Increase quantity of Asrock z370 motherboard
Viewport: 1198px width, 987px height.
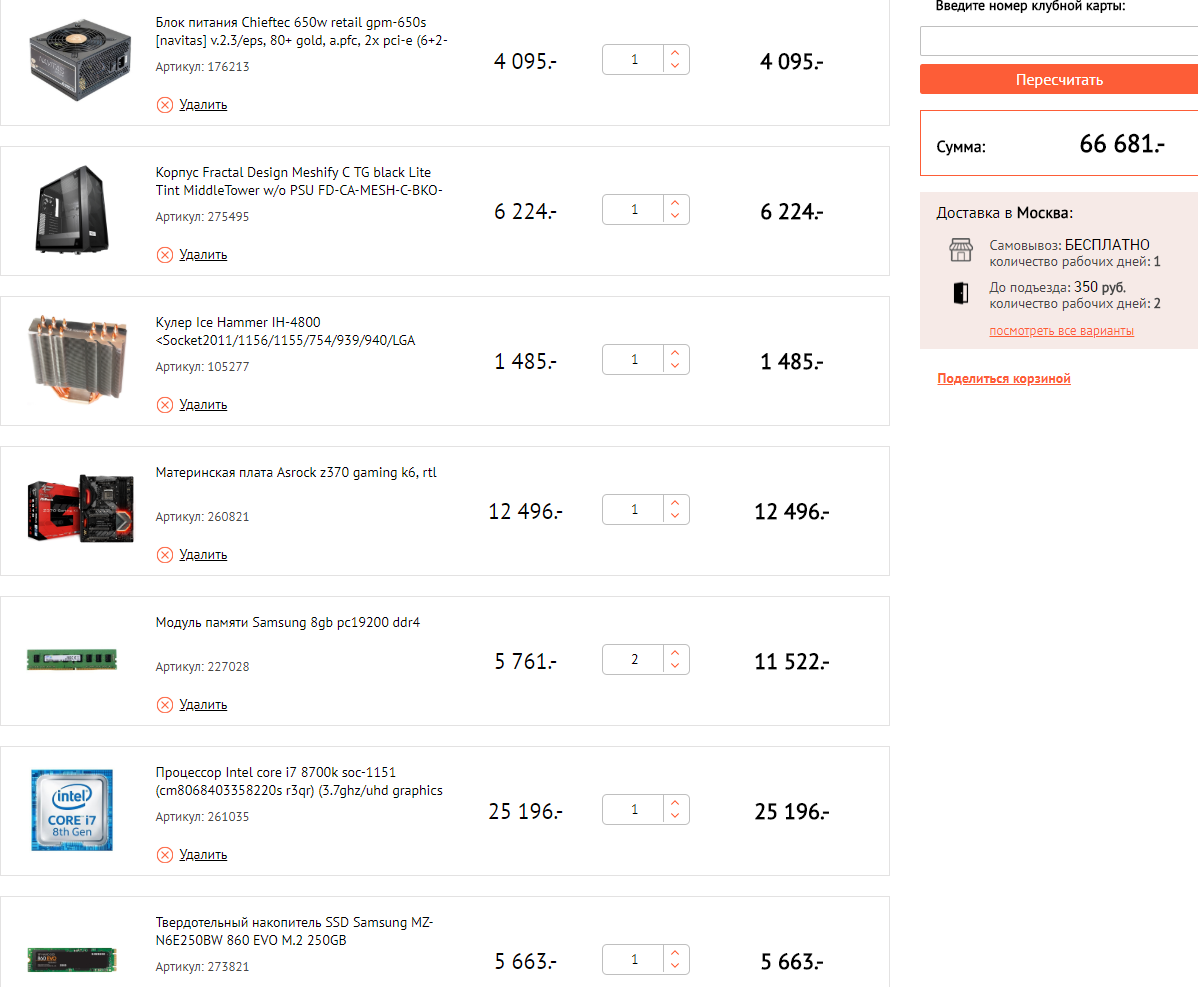676,503
